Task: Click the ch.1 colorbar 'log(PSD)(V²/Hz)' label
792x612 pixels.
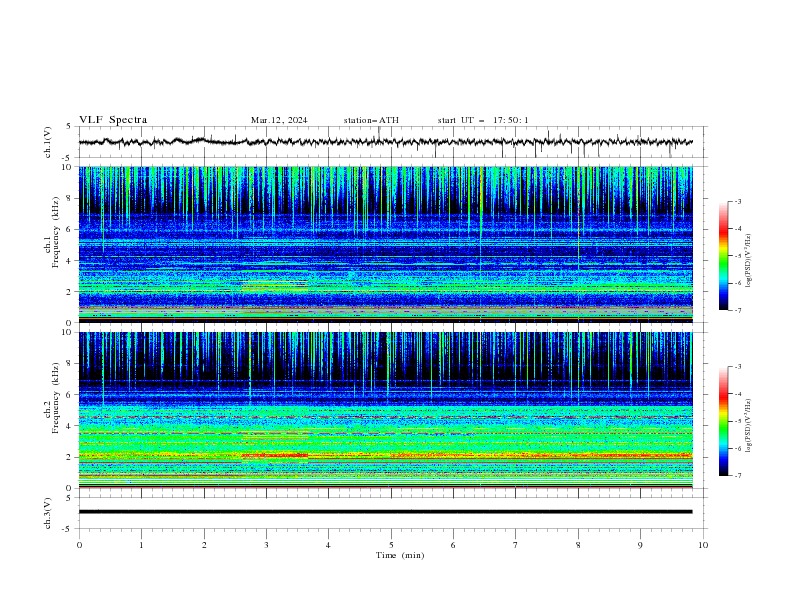Action: [x=748, y=261]
